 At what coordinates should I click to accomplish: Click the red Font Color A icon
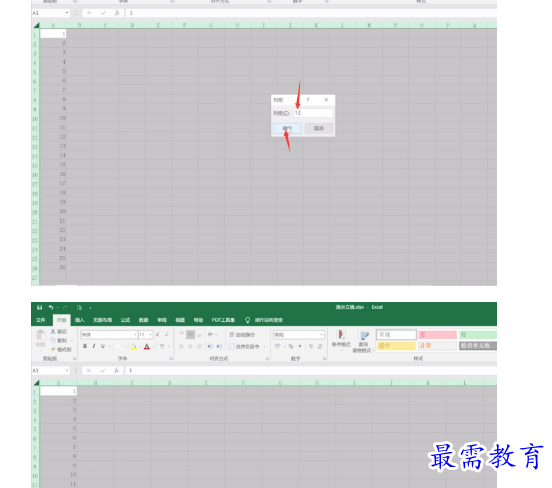coord(147,346)
